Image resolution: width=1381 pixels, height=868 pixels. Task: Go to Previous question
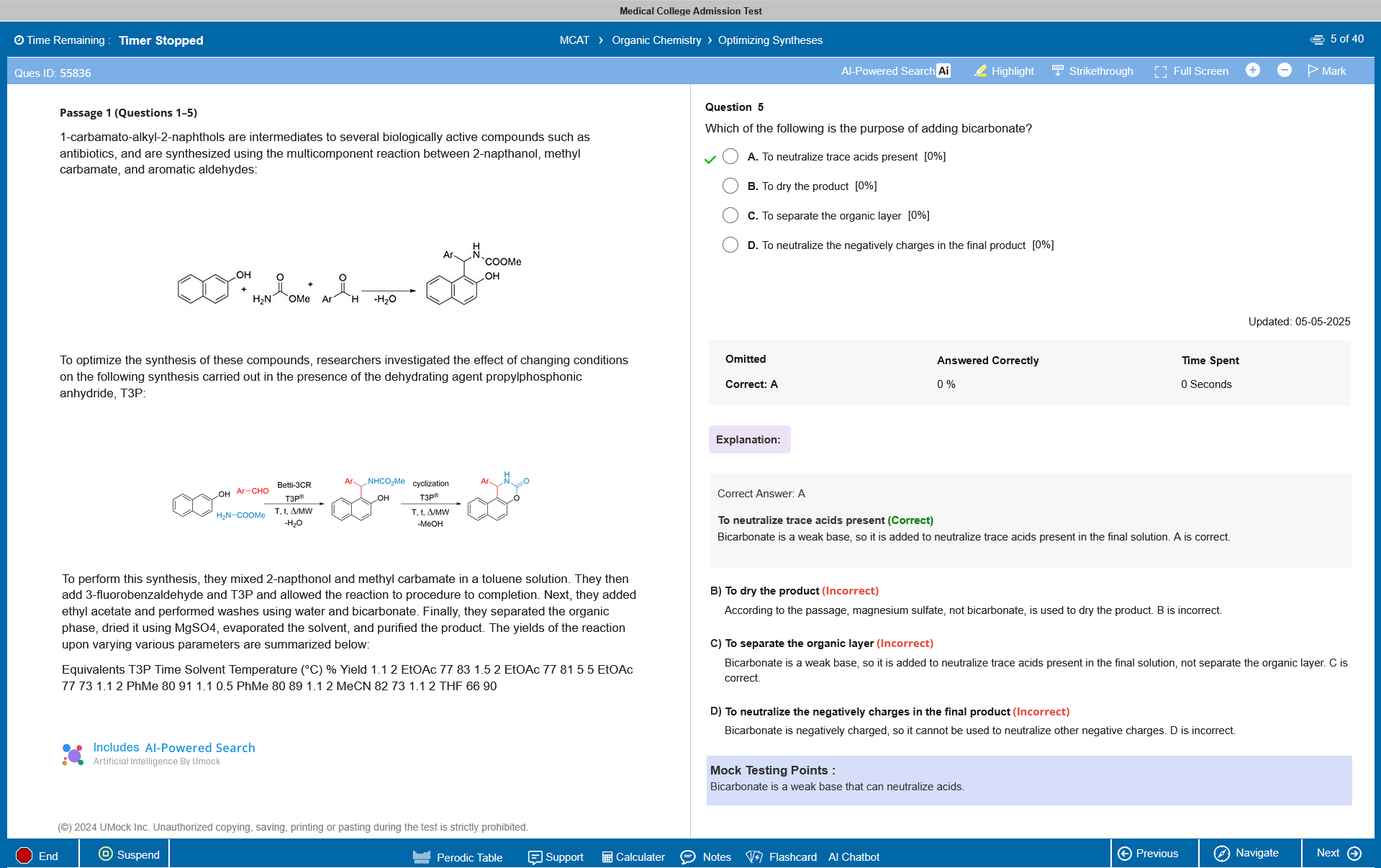pos(1149,853)
